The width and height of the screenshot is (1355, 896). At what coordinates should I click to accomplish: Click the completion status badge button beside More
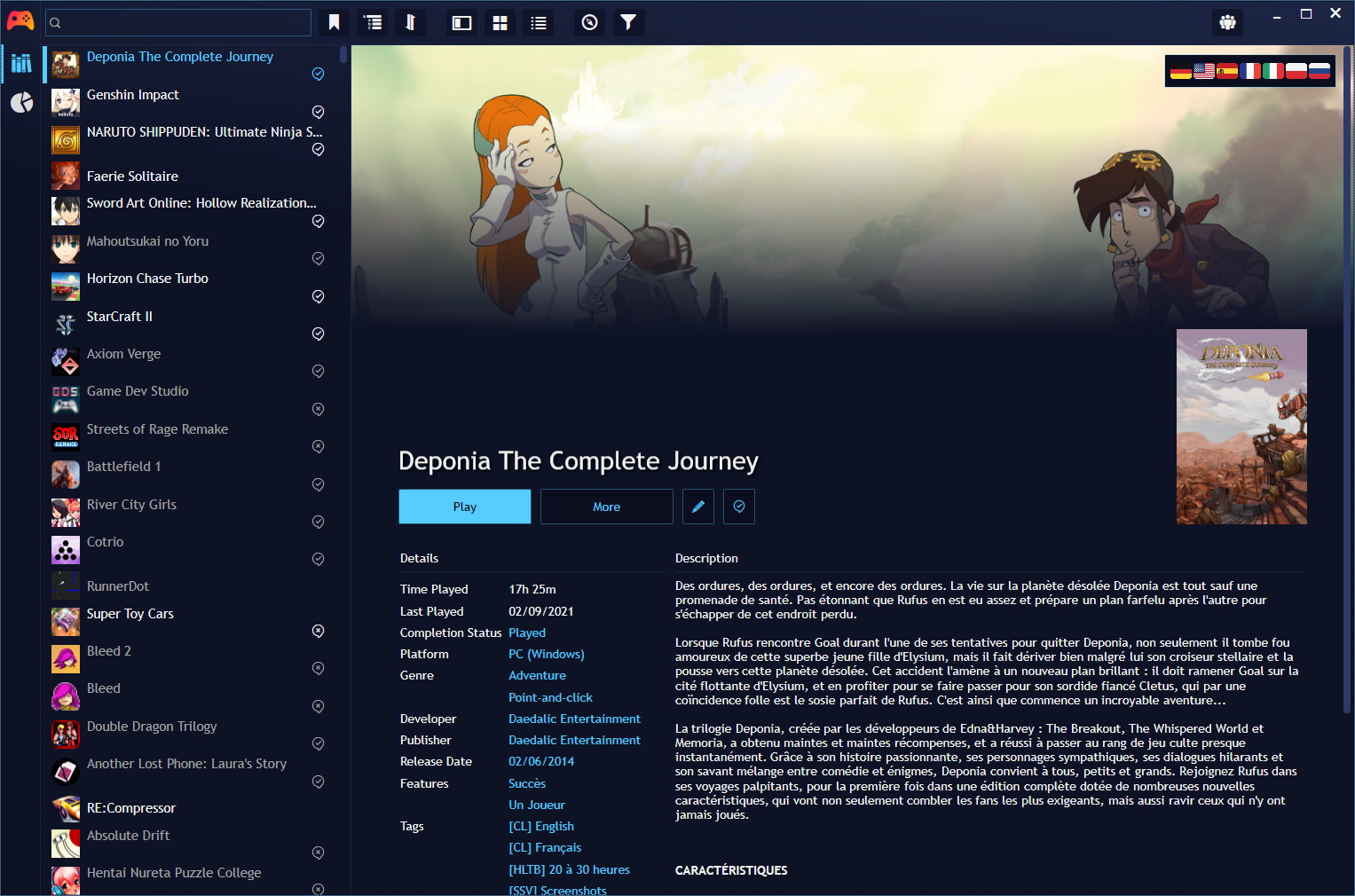[739, 507]
